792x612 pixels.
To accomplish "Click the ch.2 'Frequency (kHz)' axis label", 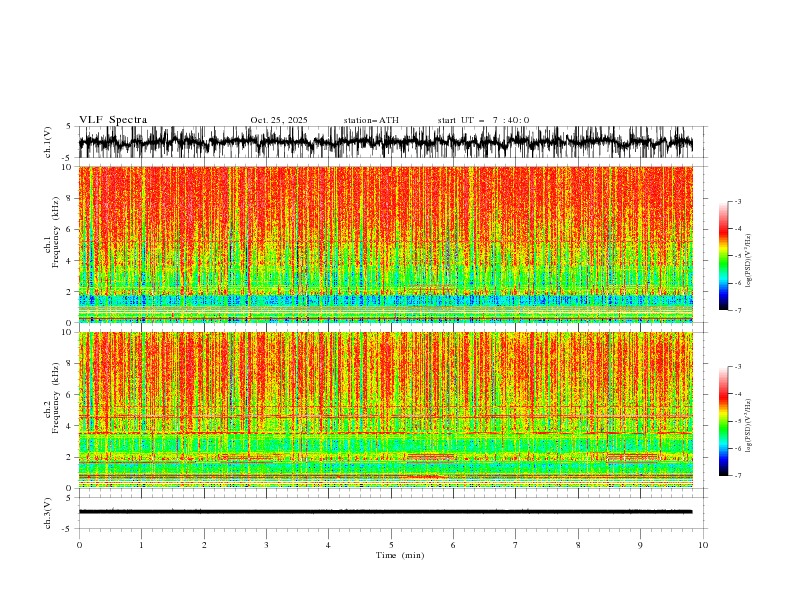I will click(56, 399).
